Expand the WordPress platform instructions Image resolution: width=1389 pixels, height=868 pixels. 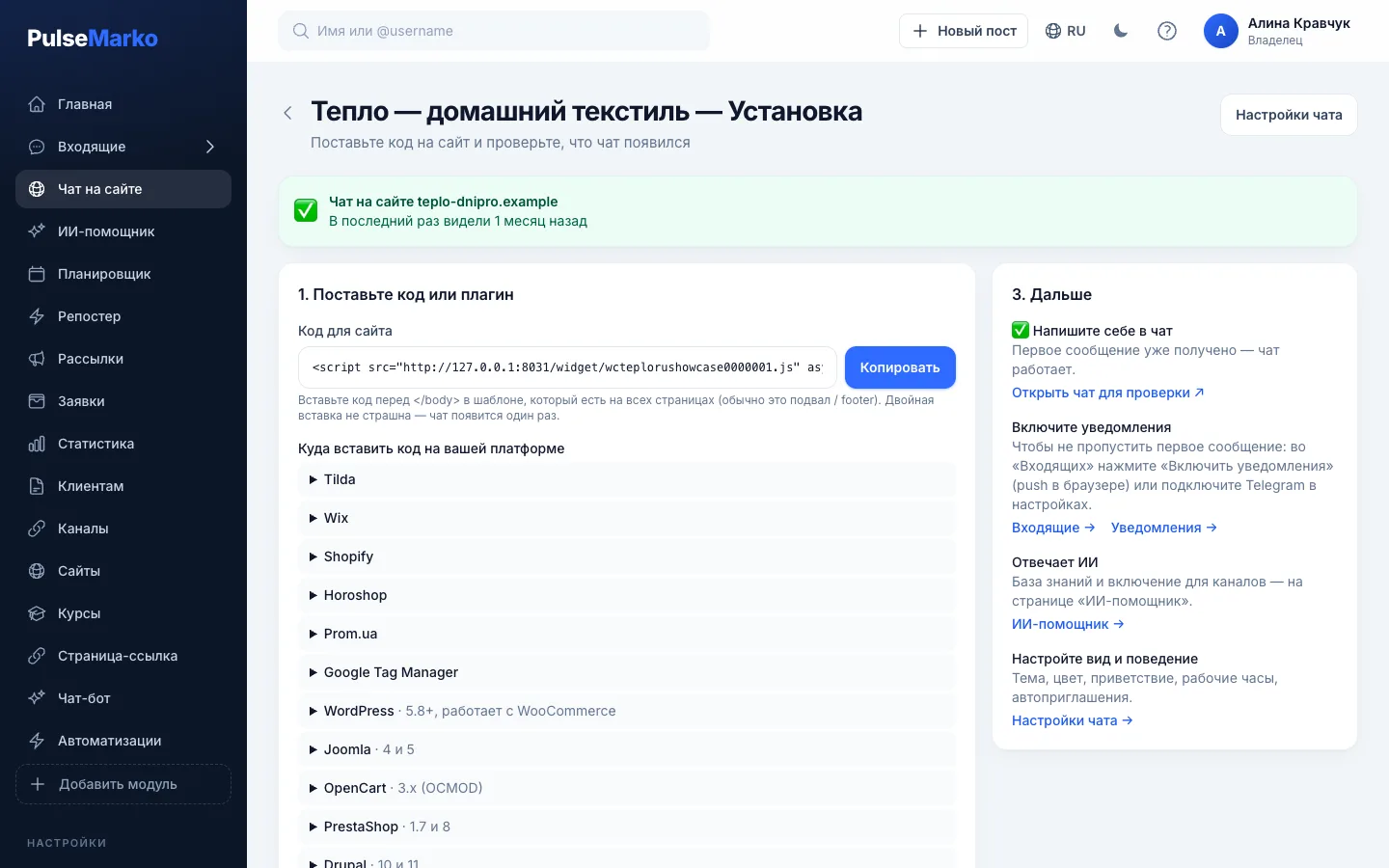click(627, 711)
